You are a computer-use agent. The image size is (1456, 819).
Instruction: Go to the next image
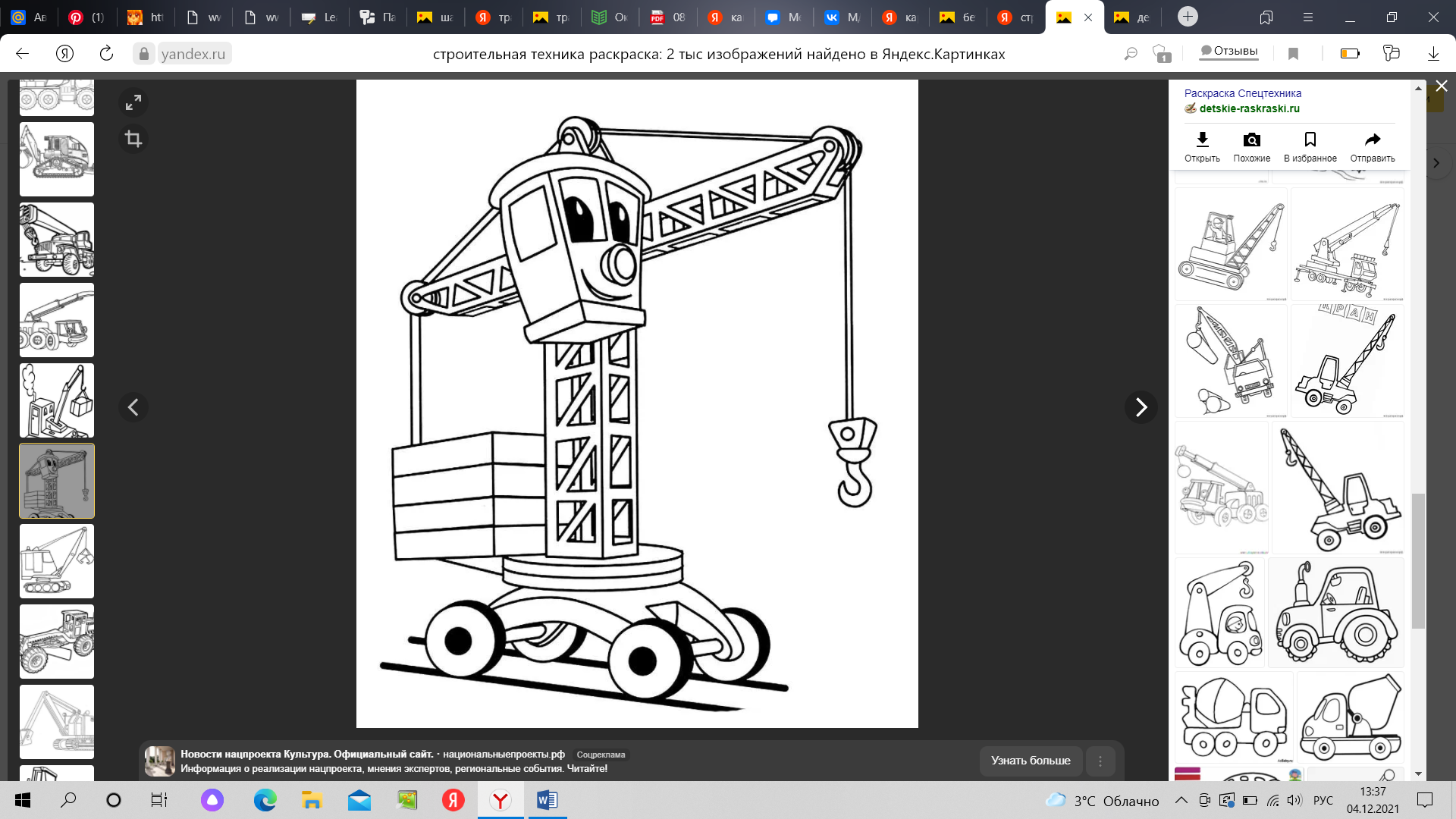click(1141, 407)
